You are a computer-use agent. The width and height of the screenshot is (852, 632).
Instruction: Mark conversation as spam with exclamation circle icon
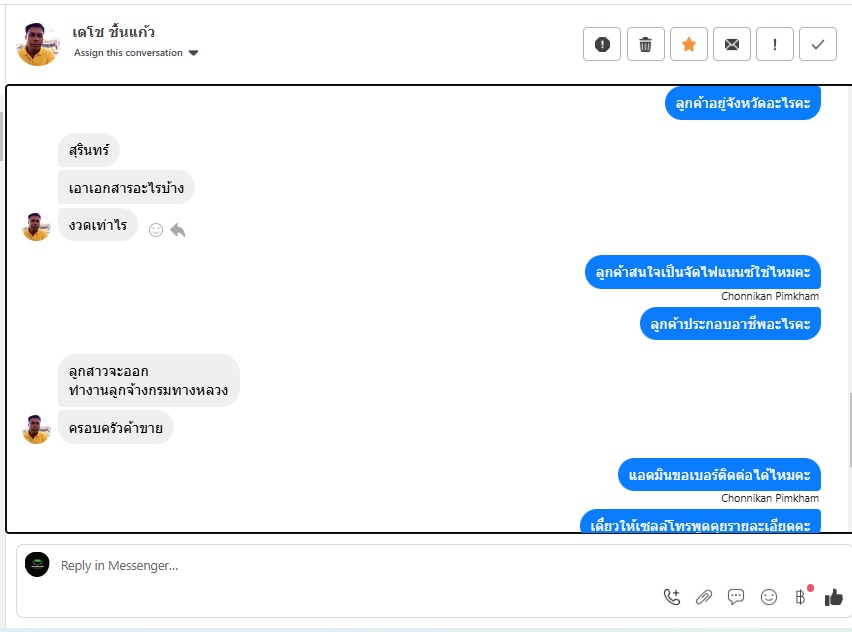tap(602, 44)
